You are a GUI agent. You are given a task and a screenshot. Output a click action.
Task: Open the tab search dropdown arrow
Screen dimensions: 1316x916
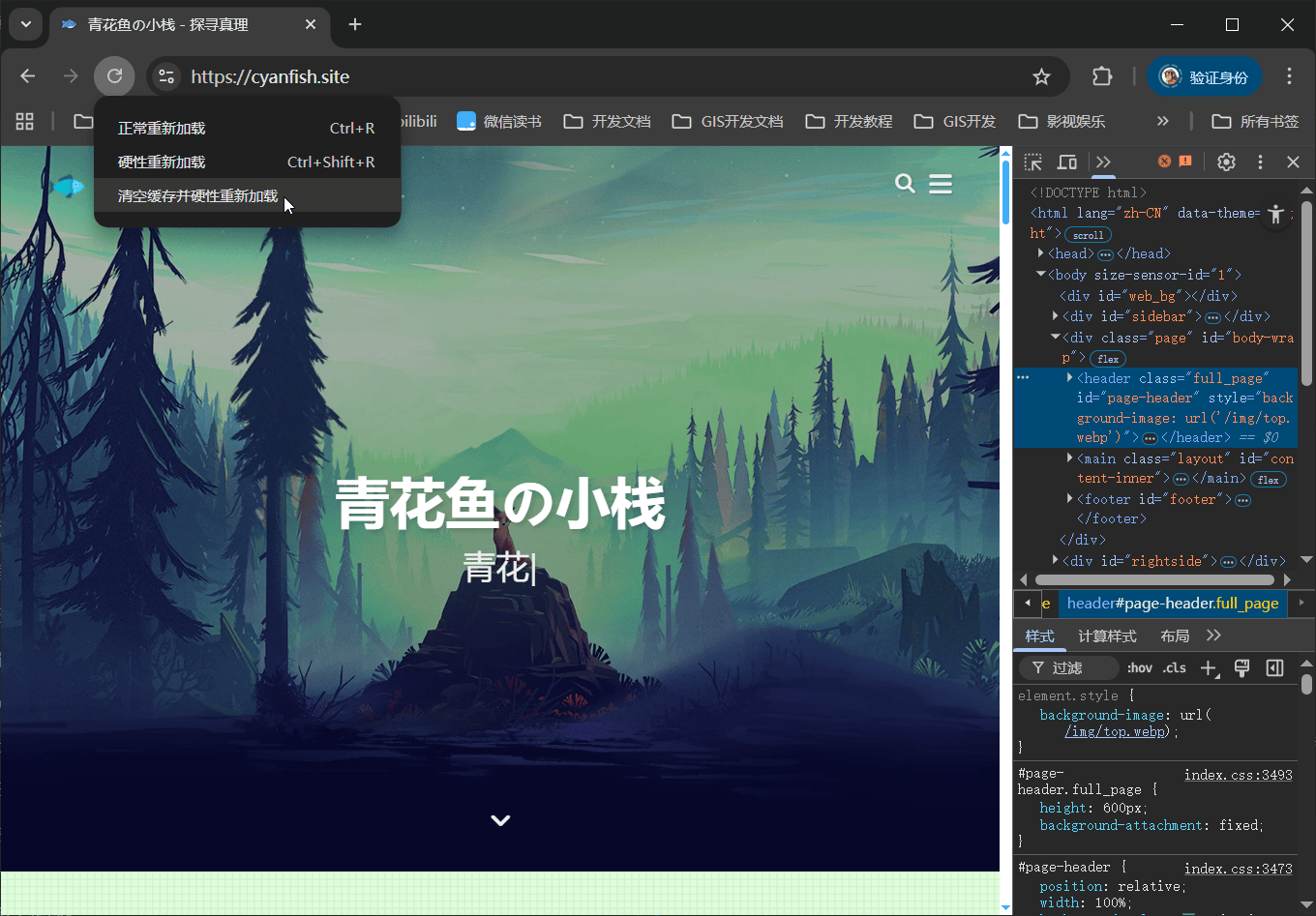click(x=25, y=24)
